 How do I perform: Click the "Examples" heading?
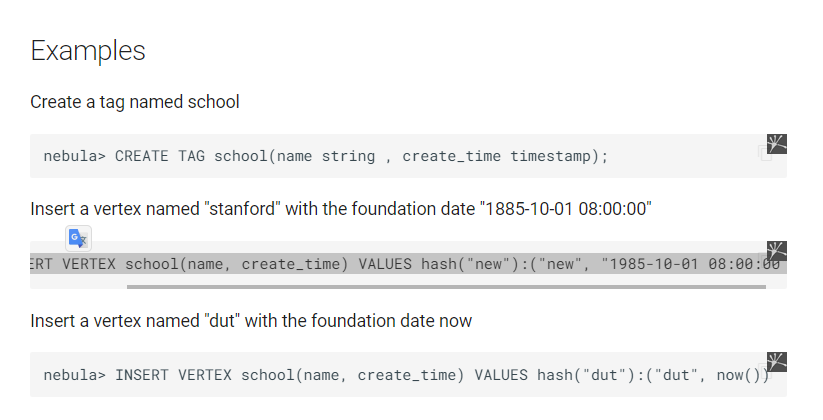point(88,51)
